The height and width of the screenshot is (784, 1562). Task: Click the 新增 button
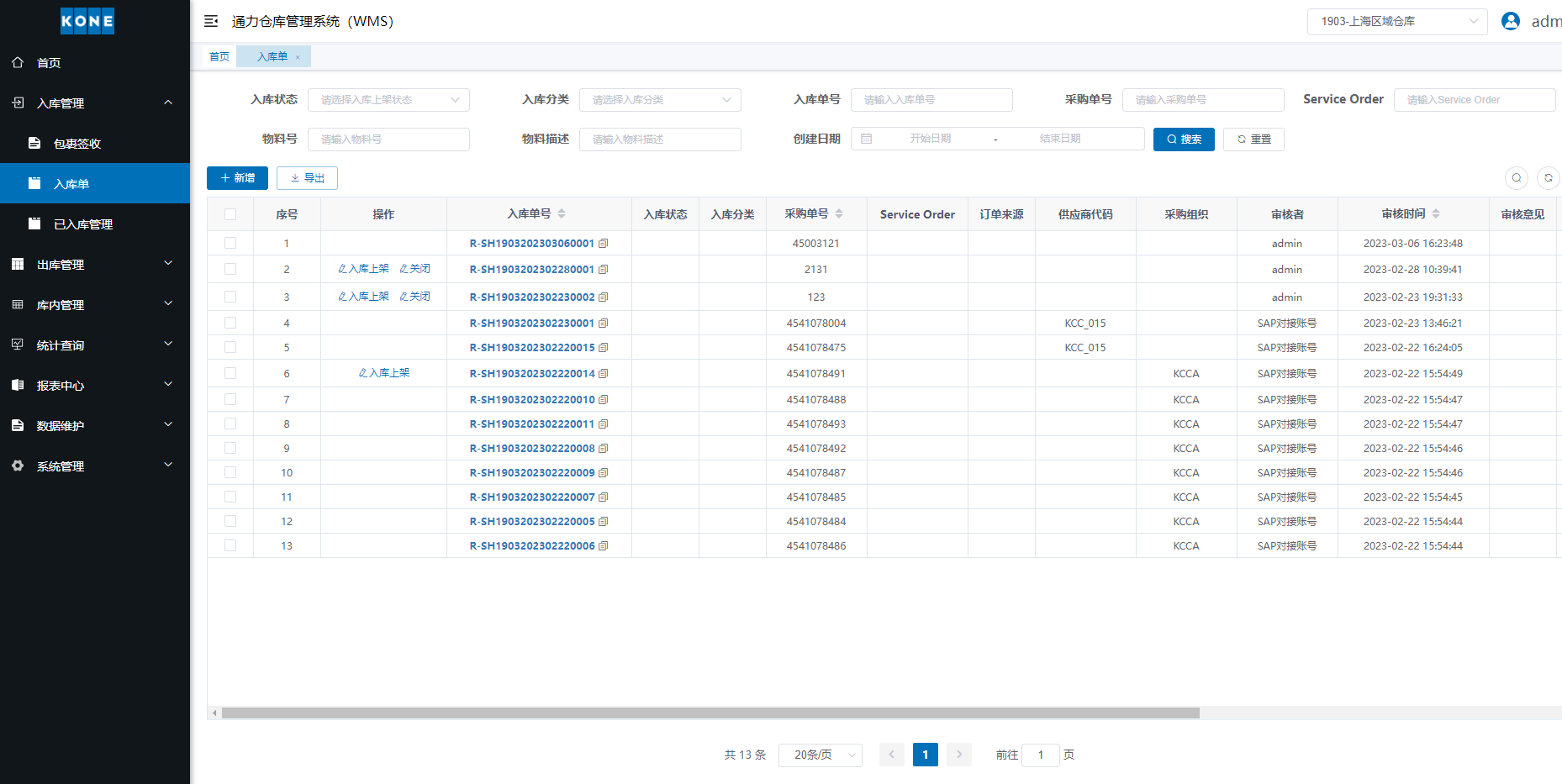(x=237, y=178)
